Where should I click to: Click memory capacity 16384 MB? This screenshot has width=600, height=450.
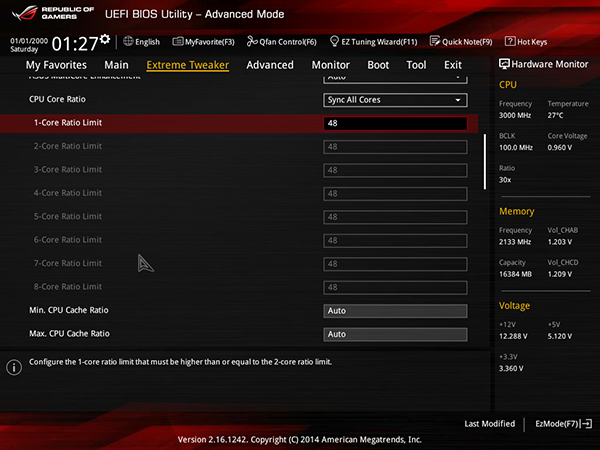tap(515, 274)
